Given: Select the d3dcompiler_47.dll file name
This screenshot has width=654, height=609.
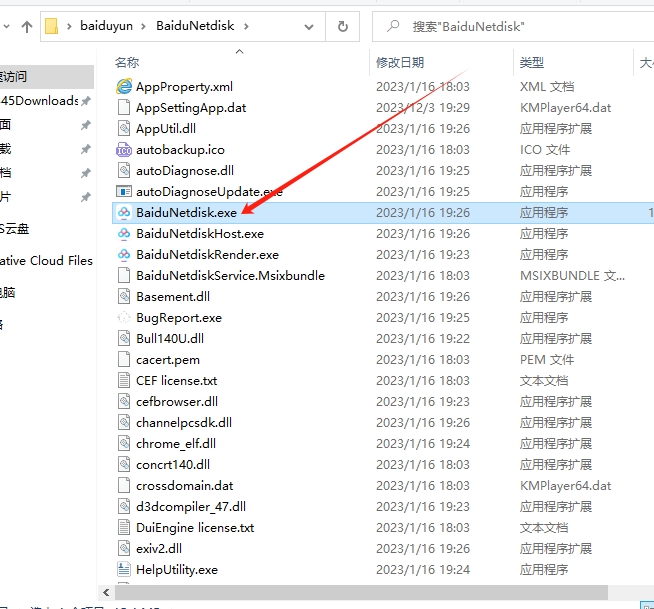Looking at the screenshot, I should 191,506.
